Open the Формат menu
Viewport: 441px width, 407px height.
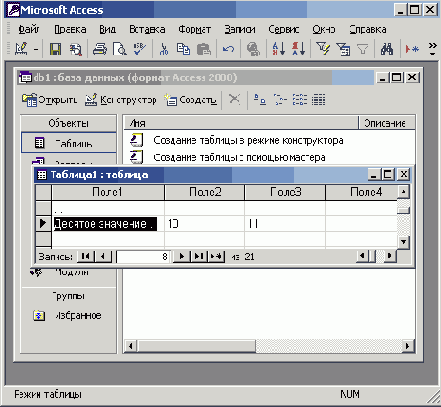pyautogui.click(x=194, y=29)
